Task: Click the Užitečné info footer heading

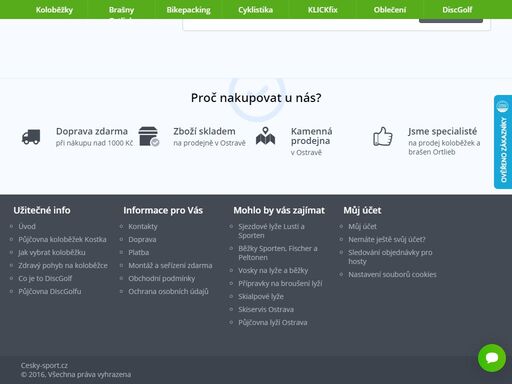Action: click(x=42, y=210)
